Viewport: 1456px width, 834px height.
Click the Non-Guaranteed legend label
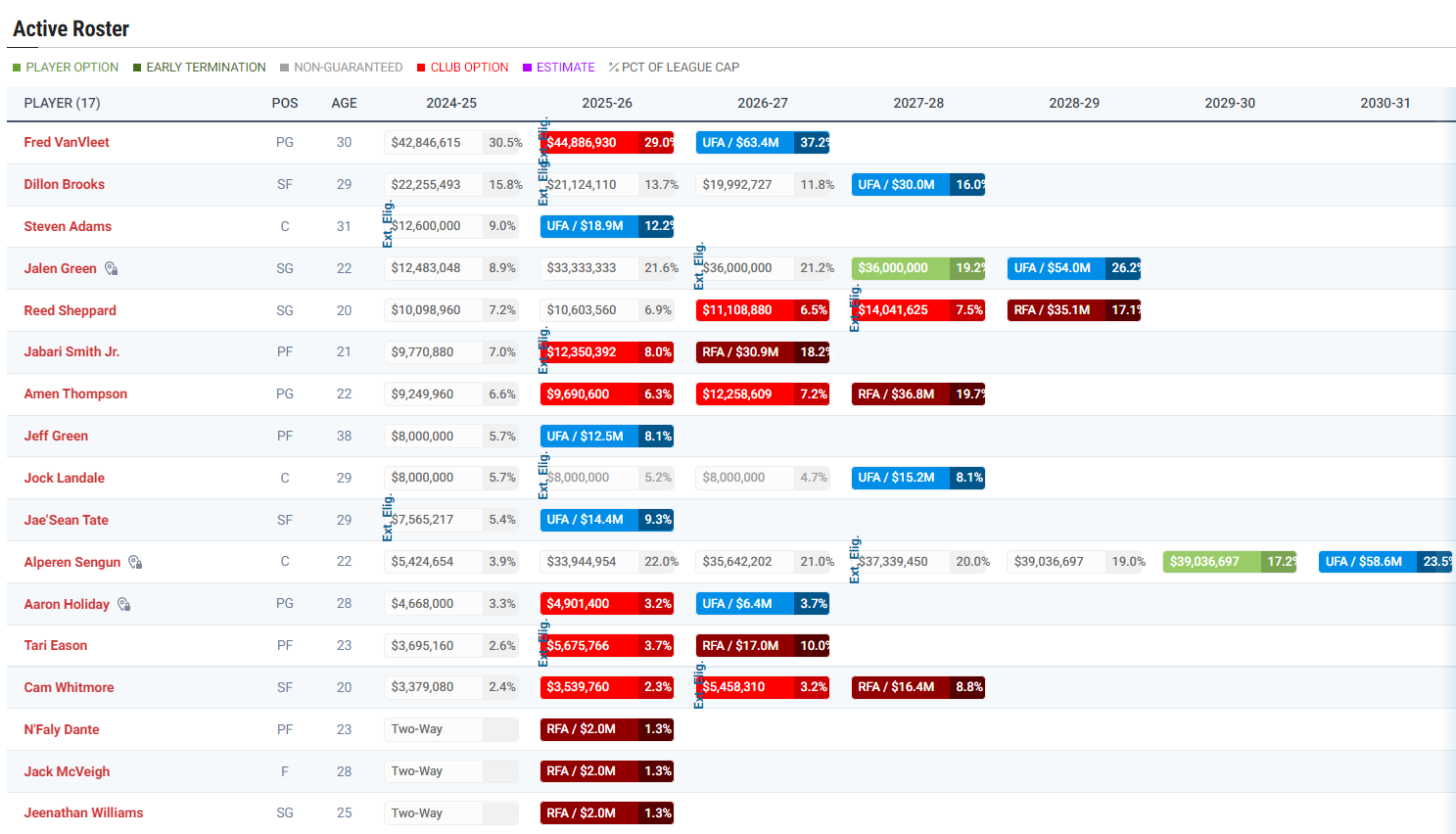(x=349, y=68)
